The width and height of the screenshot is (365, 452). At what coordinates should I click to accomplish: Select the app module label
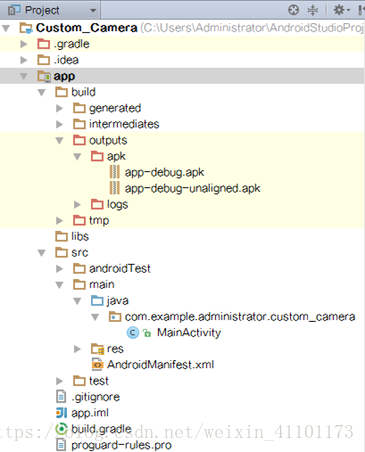pos(64,77)
